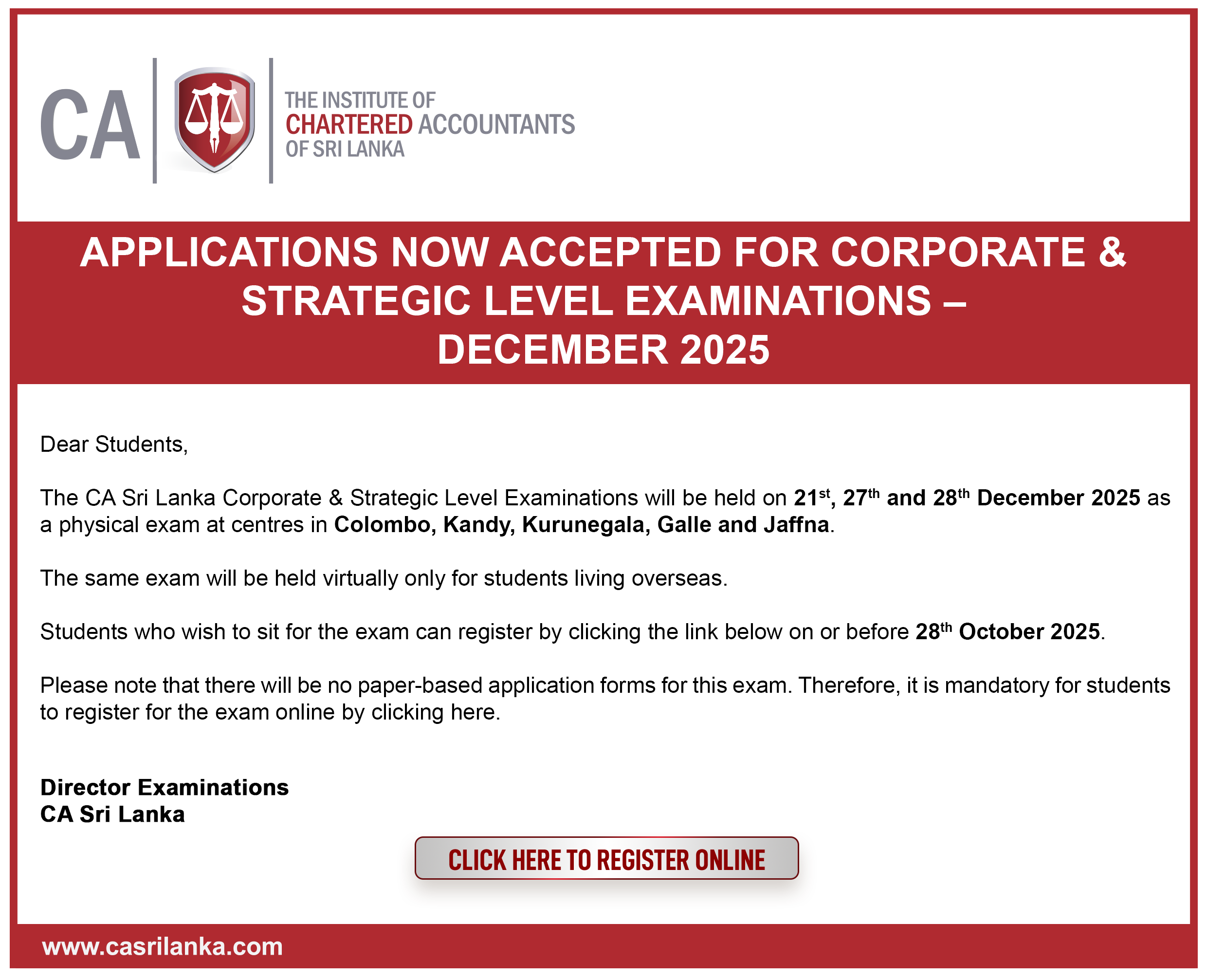Click the red shield scales logo
Screen dimensions: 1207x980
pyautogui.click(x=214, y=120)
